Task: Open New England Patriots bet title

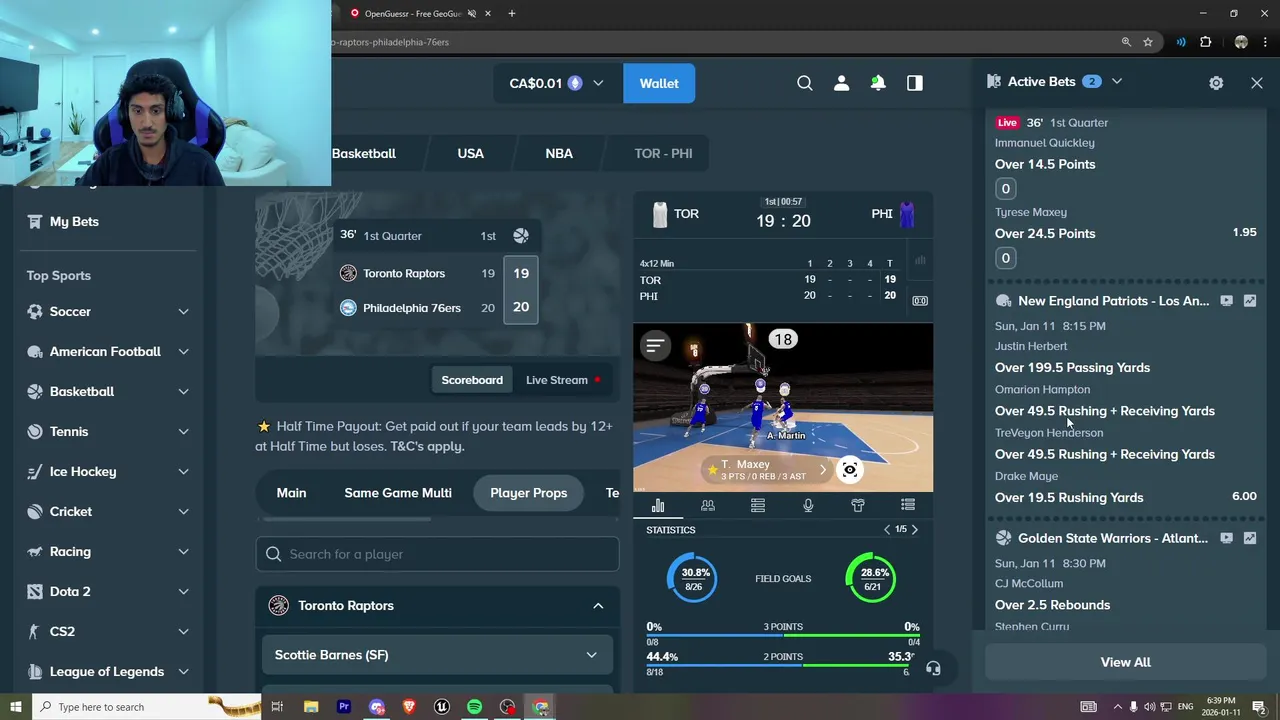Action: (x=1113, y=301)
